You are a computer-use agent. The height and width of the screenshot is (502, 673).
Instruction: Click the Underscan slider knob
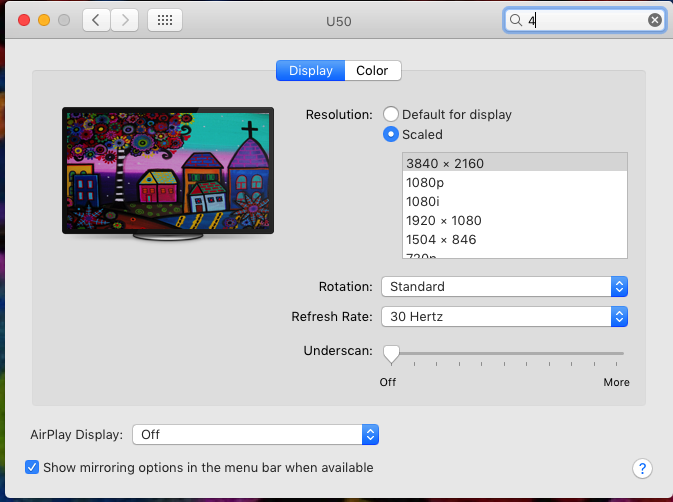[x=391, y=354]
